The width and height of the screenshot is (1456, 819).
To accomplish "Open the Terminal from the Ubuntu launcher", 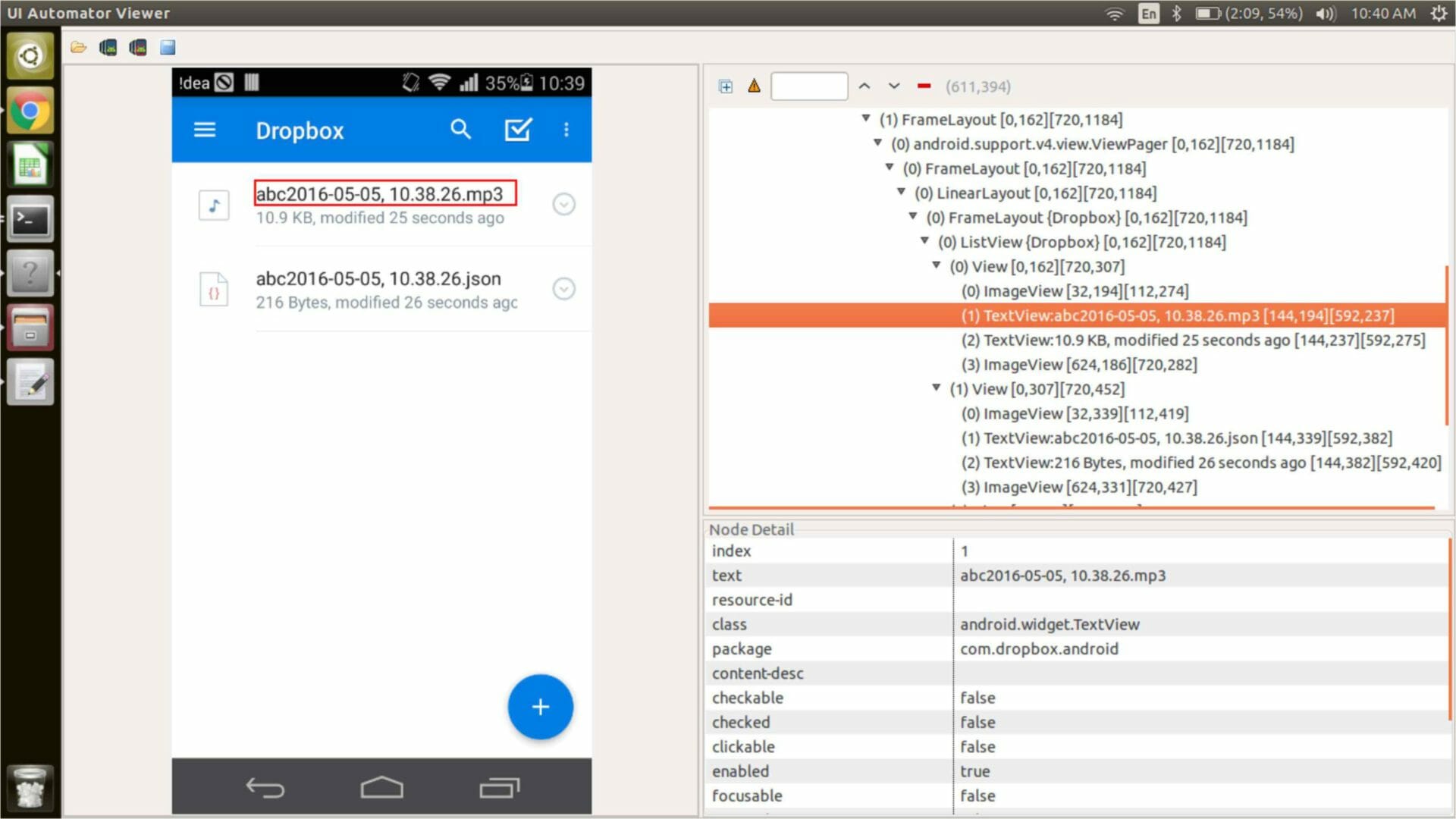I will [x=30, y=220].
